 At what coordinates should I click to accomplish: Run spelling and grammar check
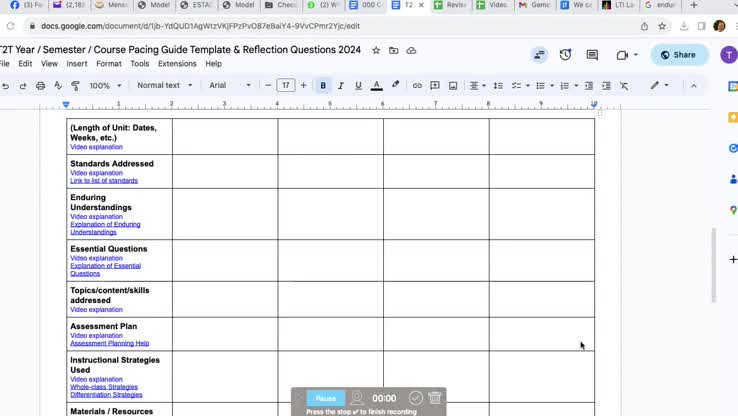point(58,86)
